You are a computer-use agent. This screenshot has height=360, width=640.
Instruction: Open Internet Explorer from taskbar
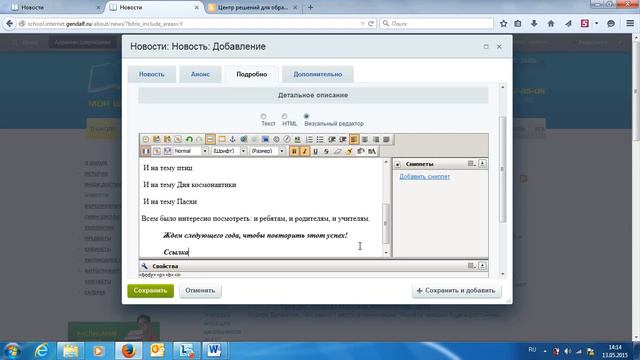tap(42, 351)
